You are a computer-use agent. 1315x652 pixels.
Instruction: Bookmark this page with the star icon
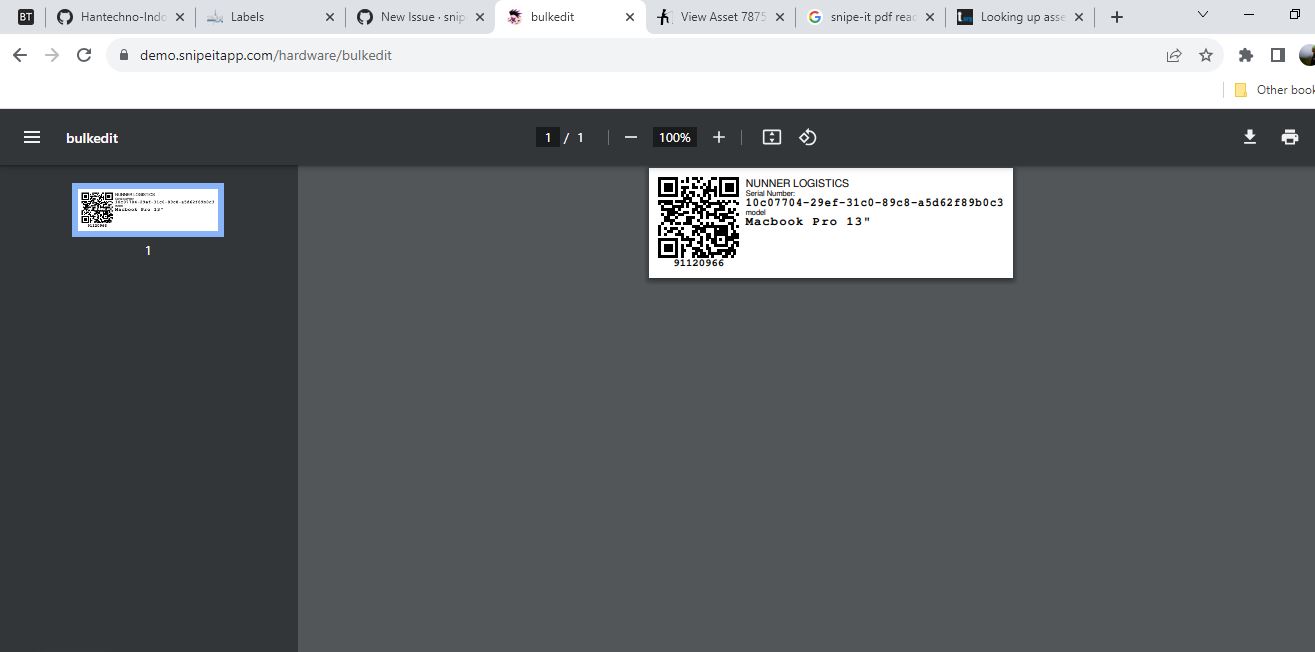coord(1206,56)
